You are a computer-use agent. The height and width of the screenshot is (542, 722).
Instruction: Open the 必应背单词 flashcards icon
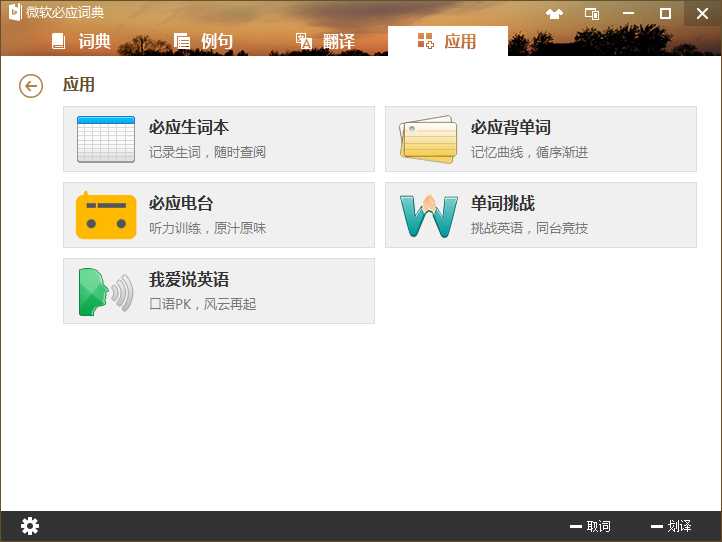pos(428,139)
